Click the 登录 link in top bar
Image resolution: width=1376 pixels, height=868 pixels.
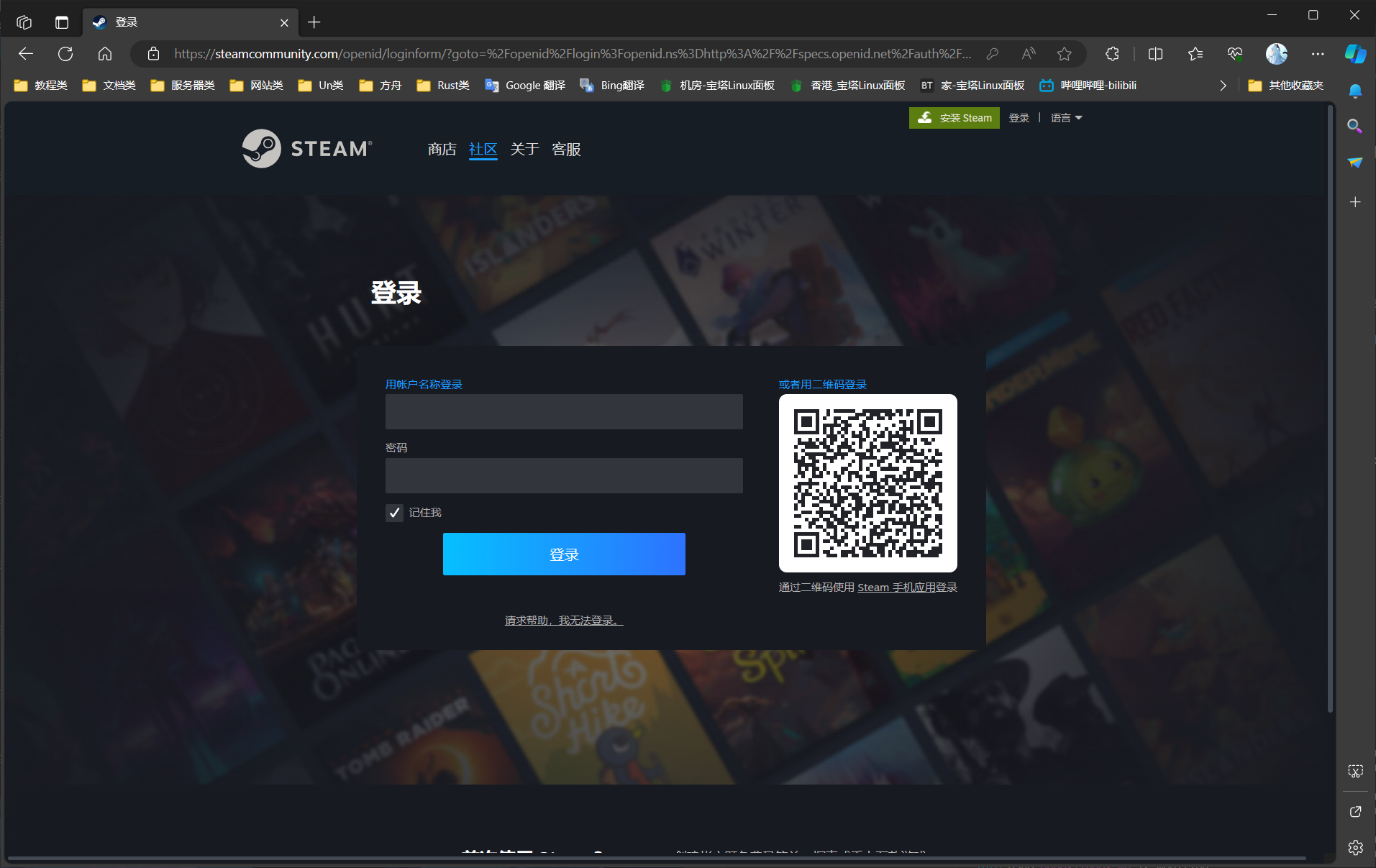click(1019, 118)
